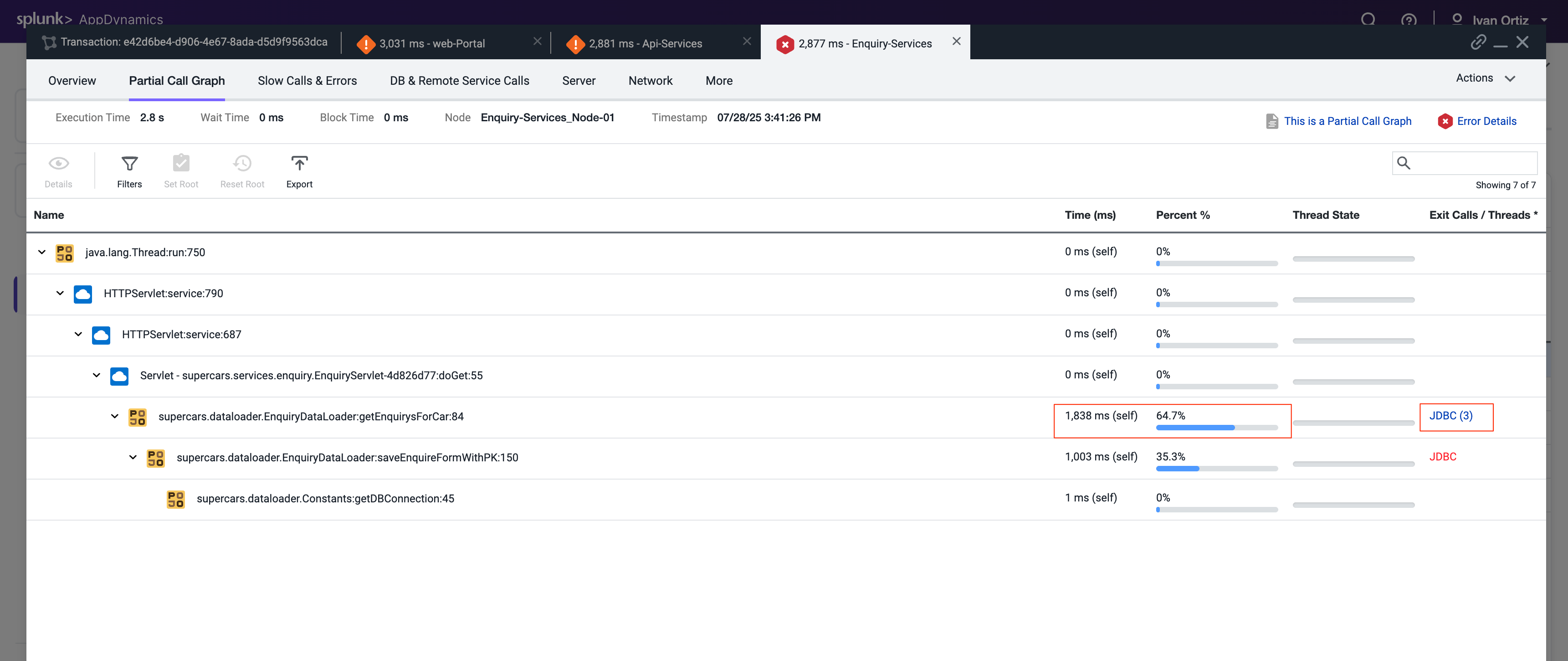The image size is (1568, 661).
Task: Click the Reset Root history icon
Action: pyautogui.click(x=241, y=164)
